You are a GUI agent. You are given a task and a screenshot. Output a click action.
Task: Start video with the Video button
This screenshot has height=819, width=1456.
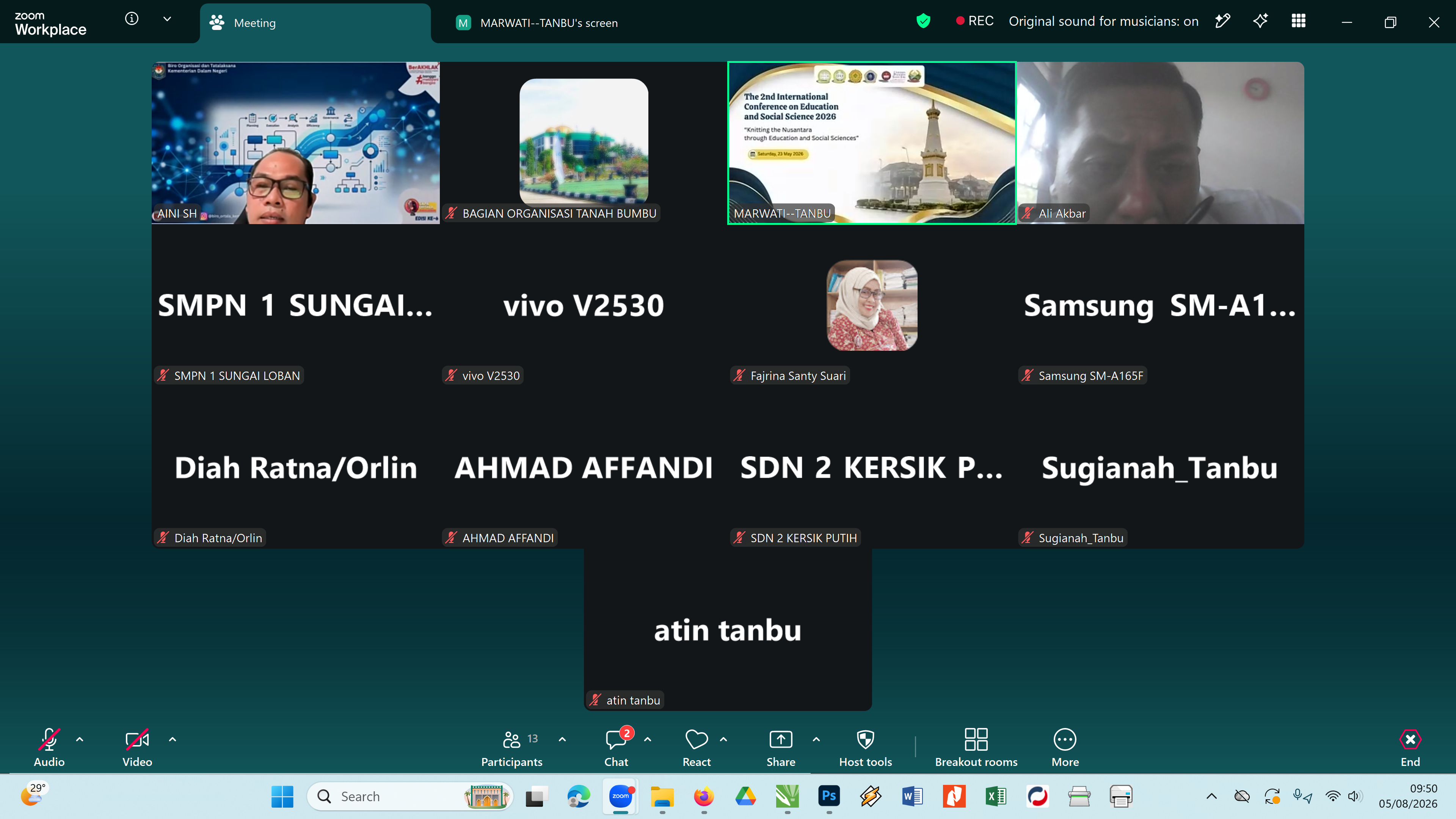pos(137,747)
